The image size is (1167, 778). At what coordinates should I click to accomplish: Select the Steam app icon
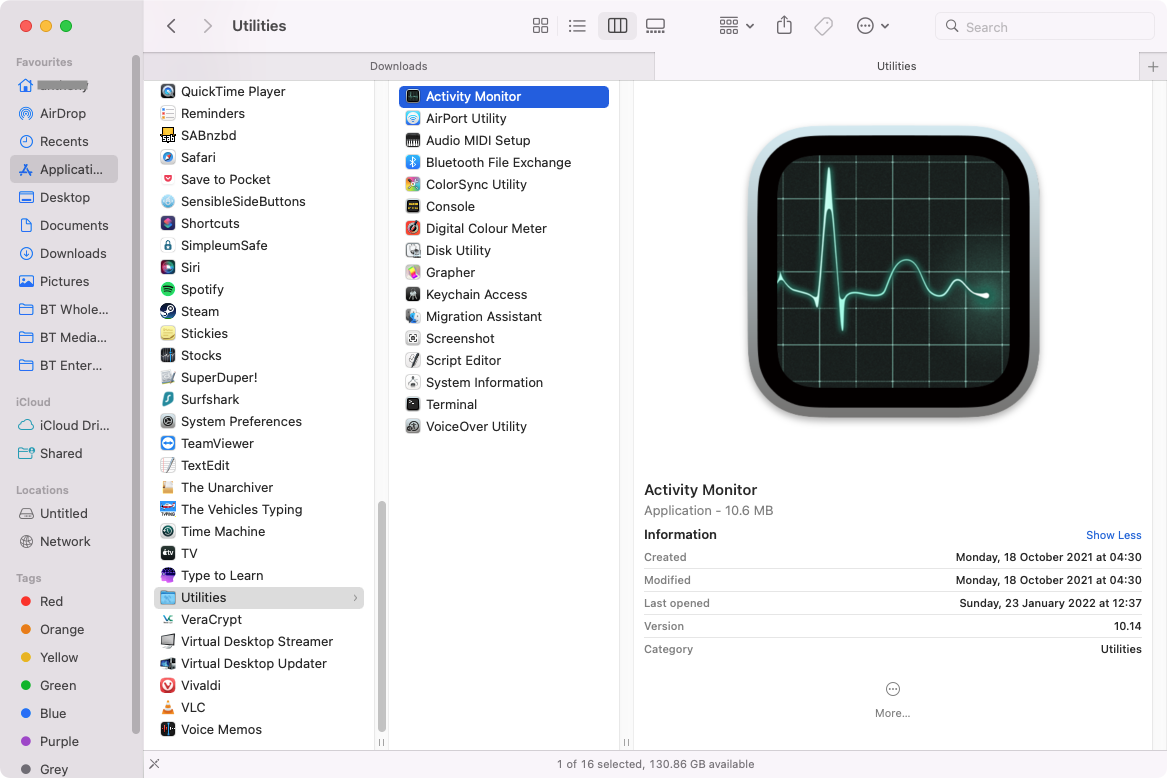[x=168, y=311]
